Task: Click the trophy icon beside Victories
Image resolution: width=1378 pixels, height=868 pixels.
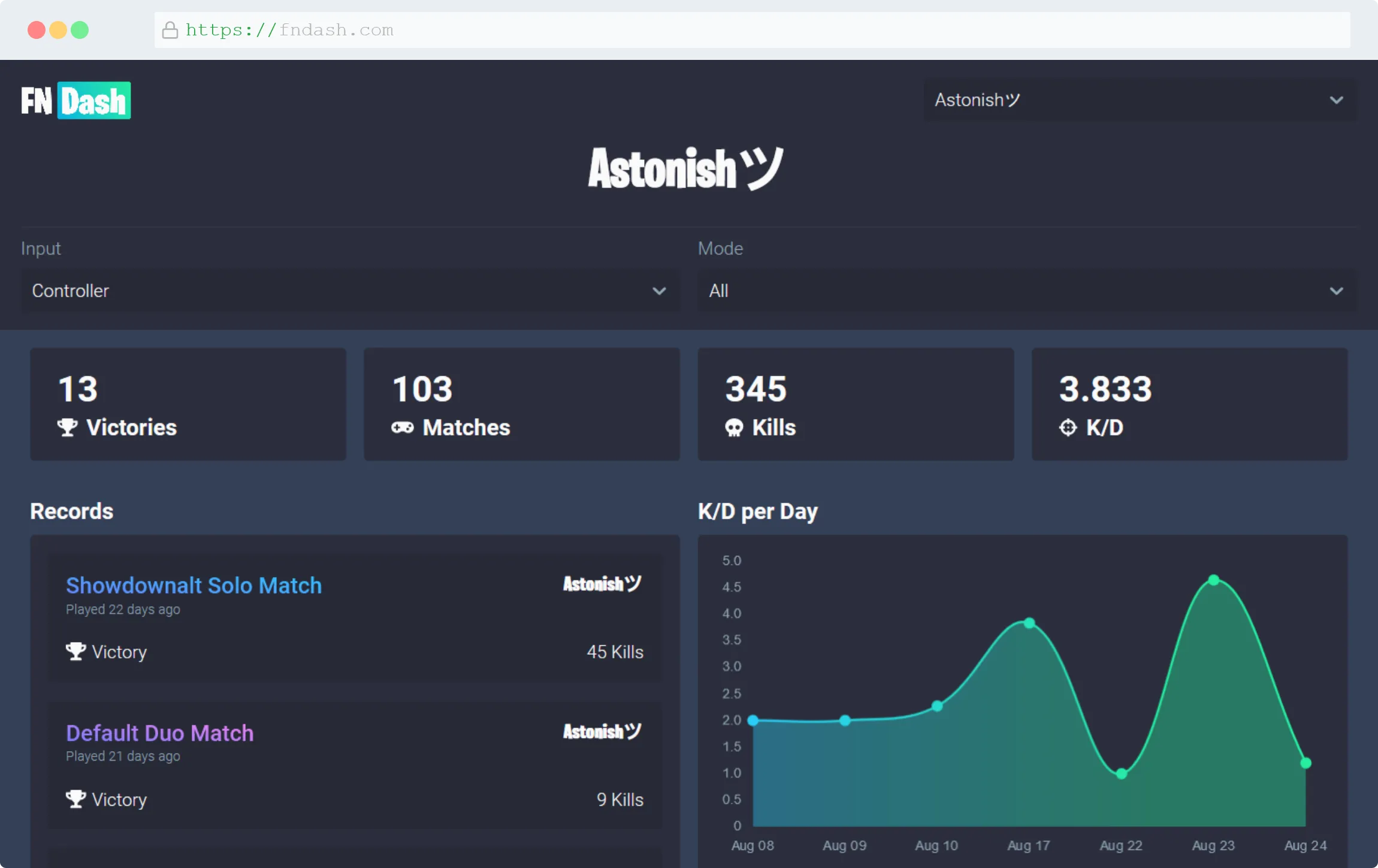Action: pyautogui.click(x=68, y=428)
